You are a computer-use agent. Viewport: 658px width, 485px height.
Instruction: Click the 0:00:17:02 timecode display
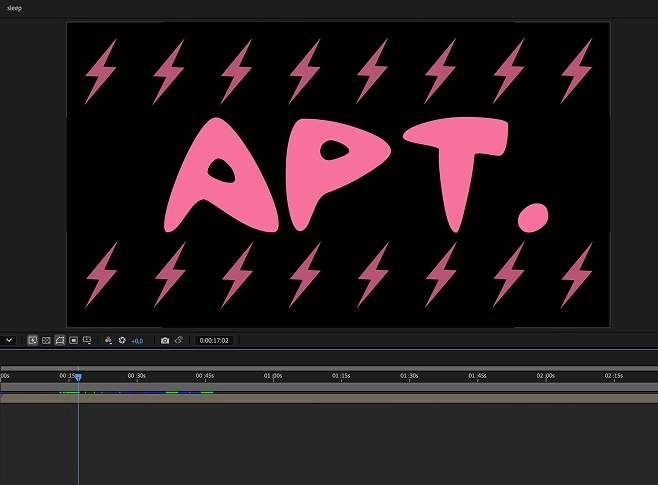214,341
